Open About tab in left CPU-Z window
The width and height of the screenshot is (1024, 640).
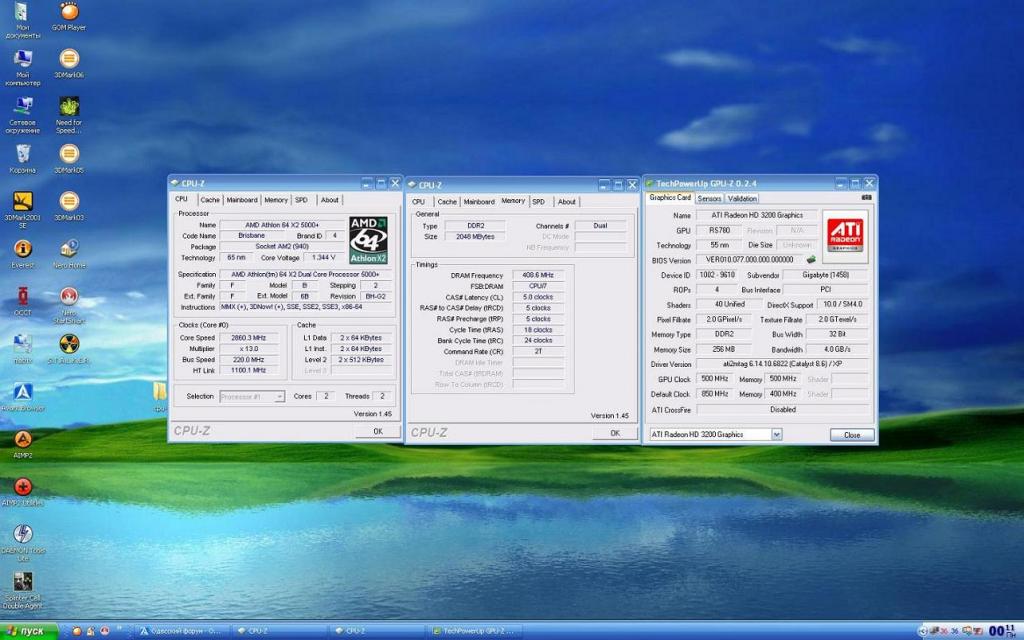tap(330, 200)
